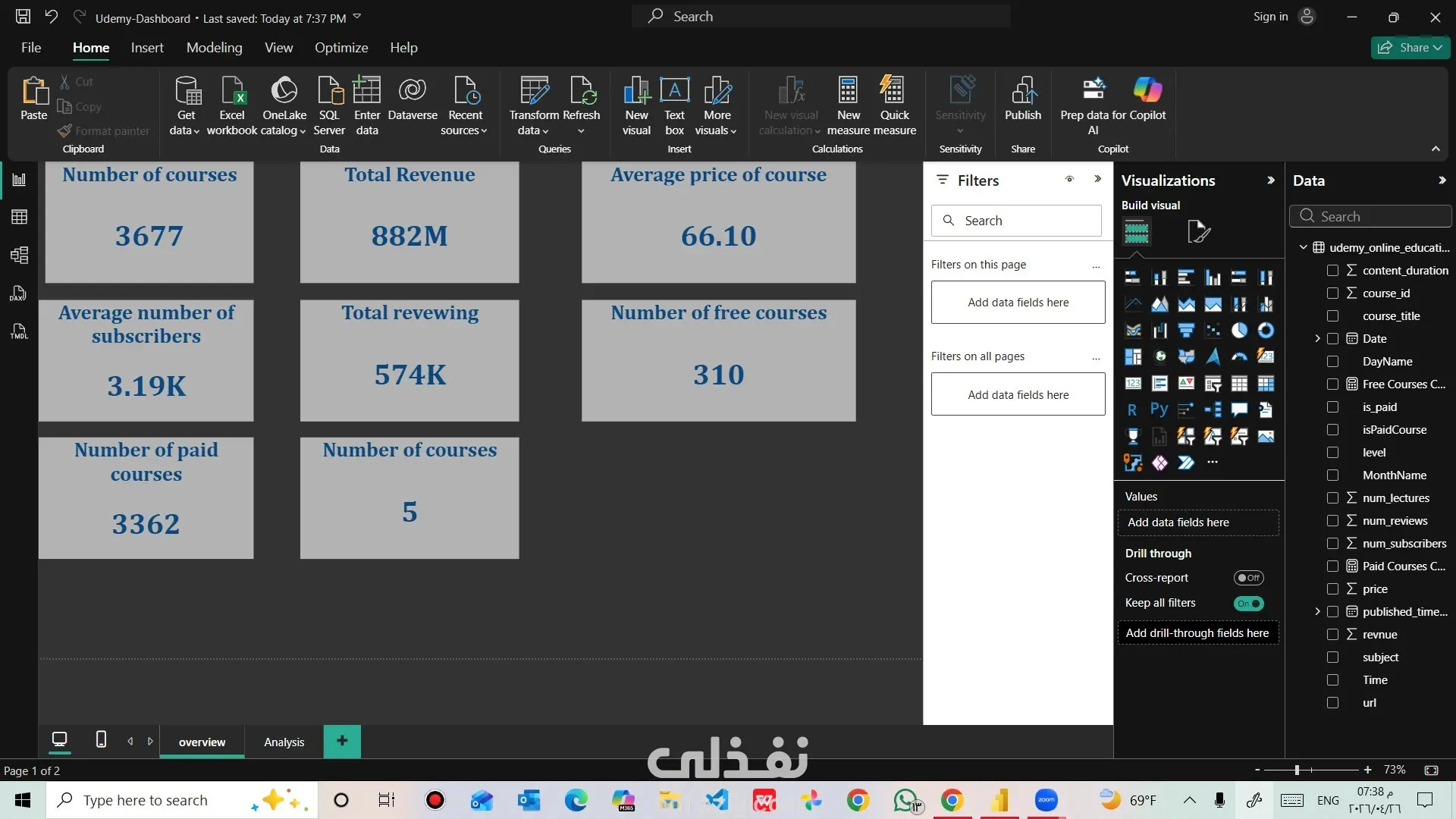Viewport: 1456px width, 819px height.
Task: Check the course_title field
Action: click(x=1332, y=316)
